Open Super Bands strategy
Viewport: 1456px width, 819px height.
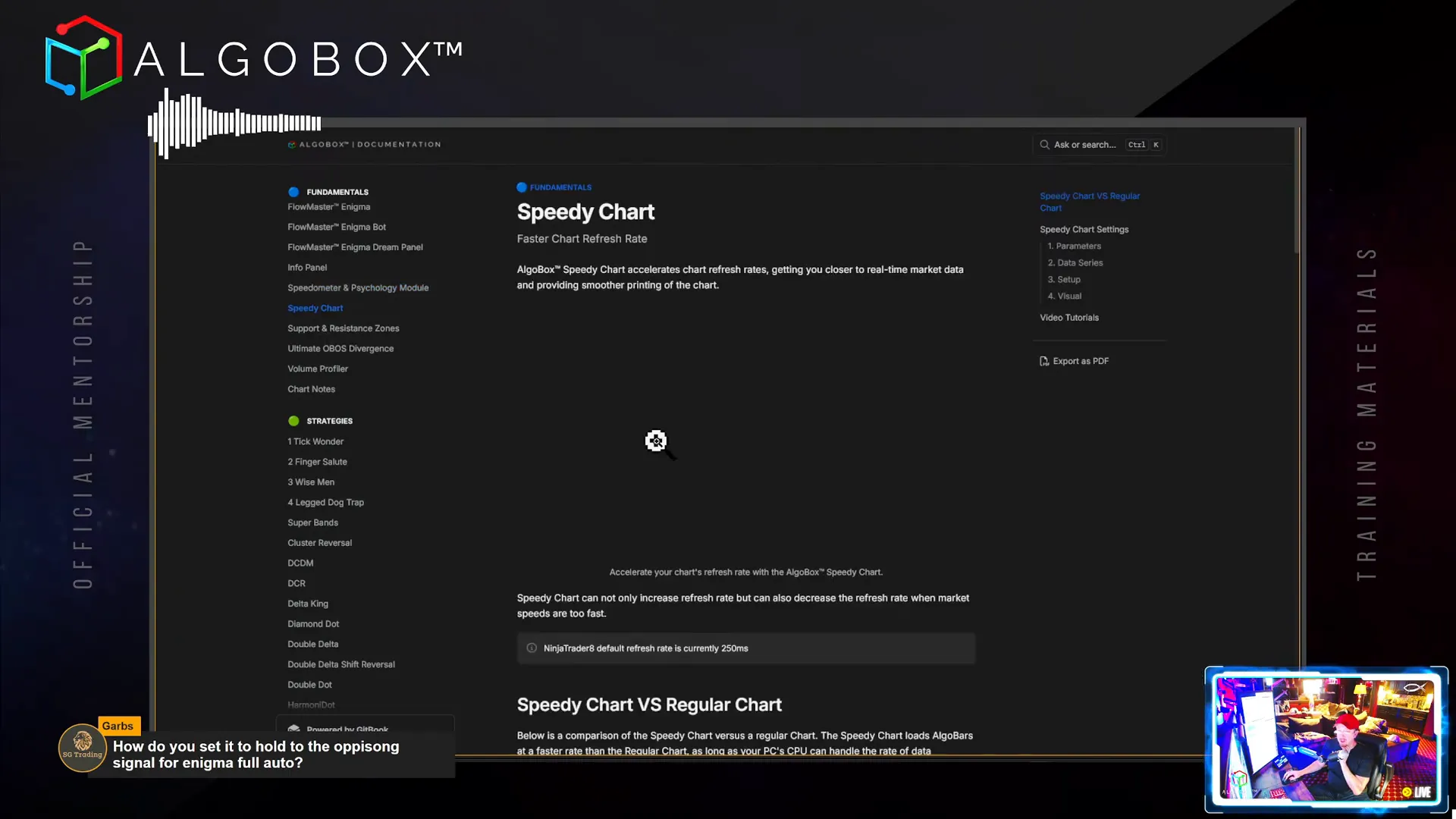313,522
